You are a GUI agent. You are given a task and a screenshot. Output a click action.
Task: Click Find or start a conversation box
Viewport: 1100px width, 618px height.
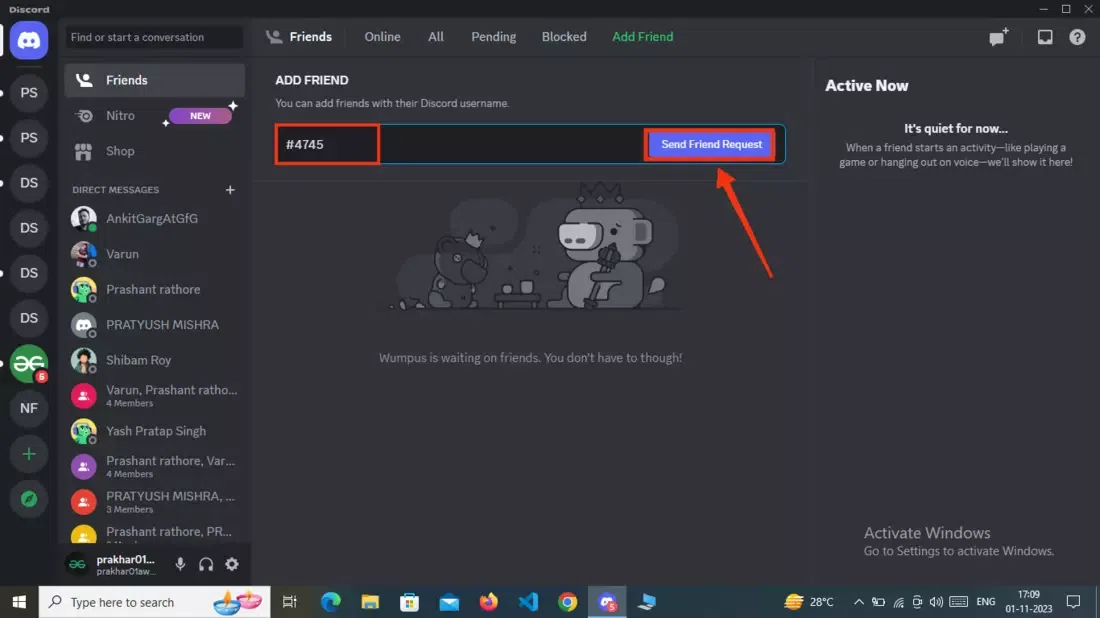point(154,37)
